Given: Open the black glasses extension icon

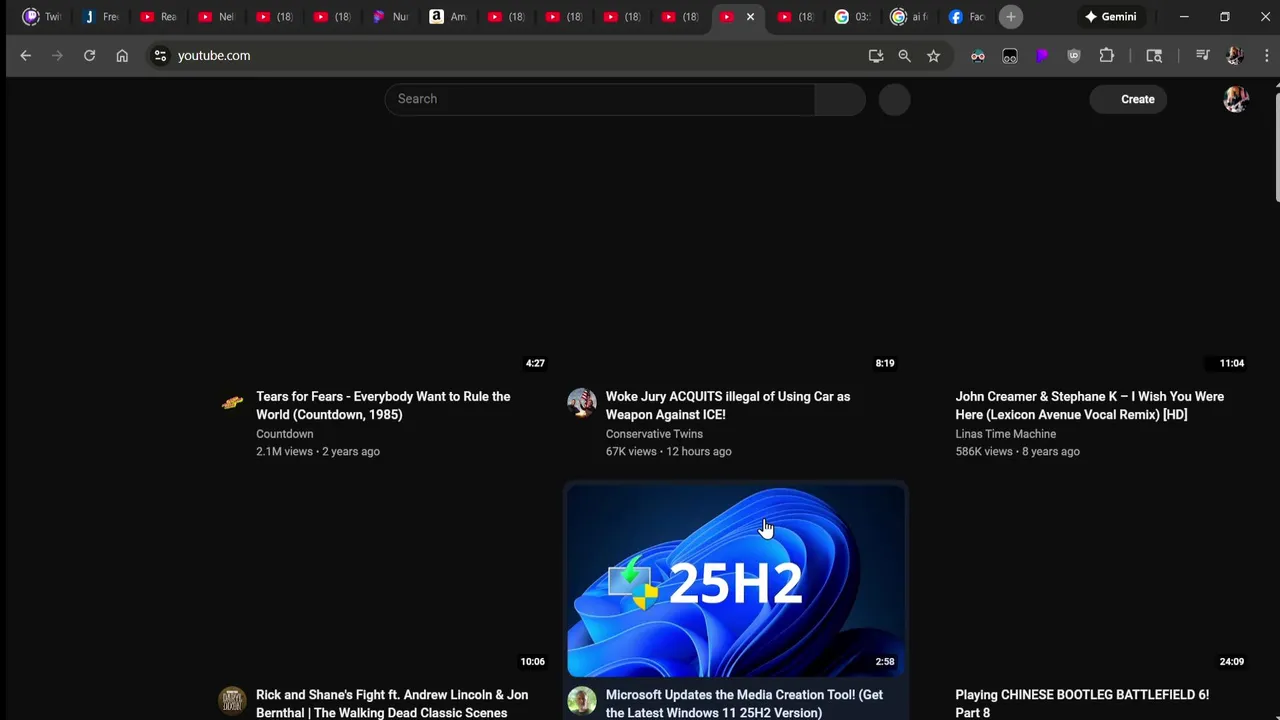Looking at the screenshot, I should click(1010, 56).
